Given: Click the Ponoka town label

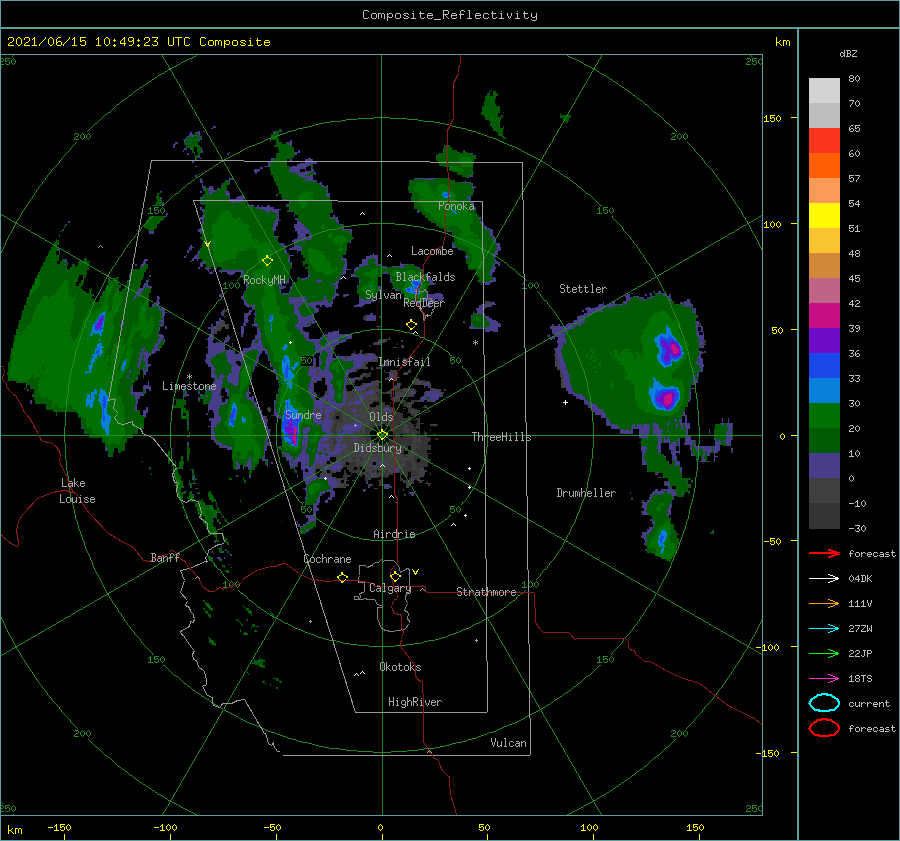Looking at the screenshot, I should coord(456,206).
